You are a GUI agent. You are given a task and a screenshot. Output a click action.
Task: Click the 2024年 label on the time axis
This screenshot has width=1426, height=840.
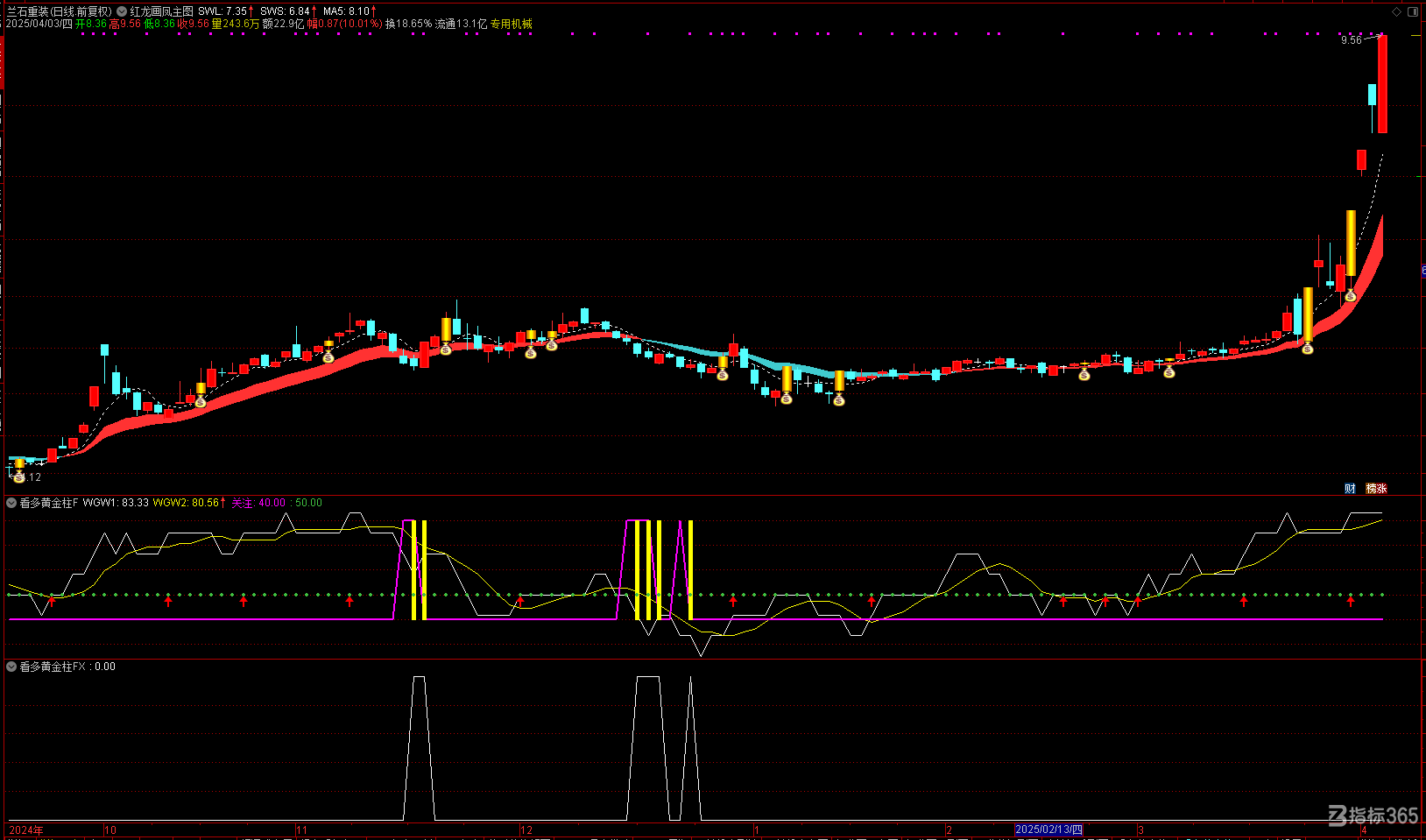(26, 829)
